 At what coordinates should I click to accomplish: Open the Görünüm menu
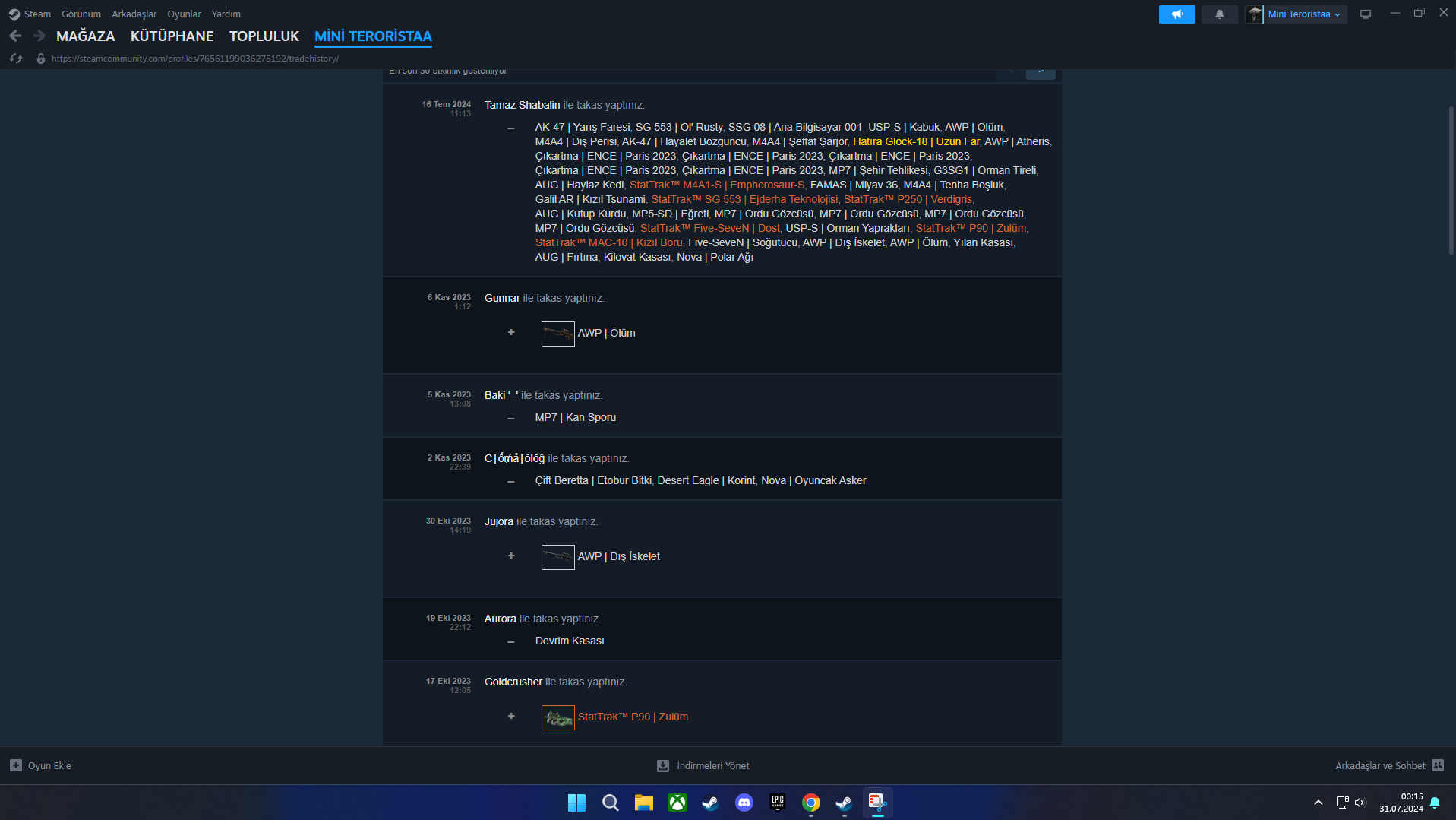[81, 14]
